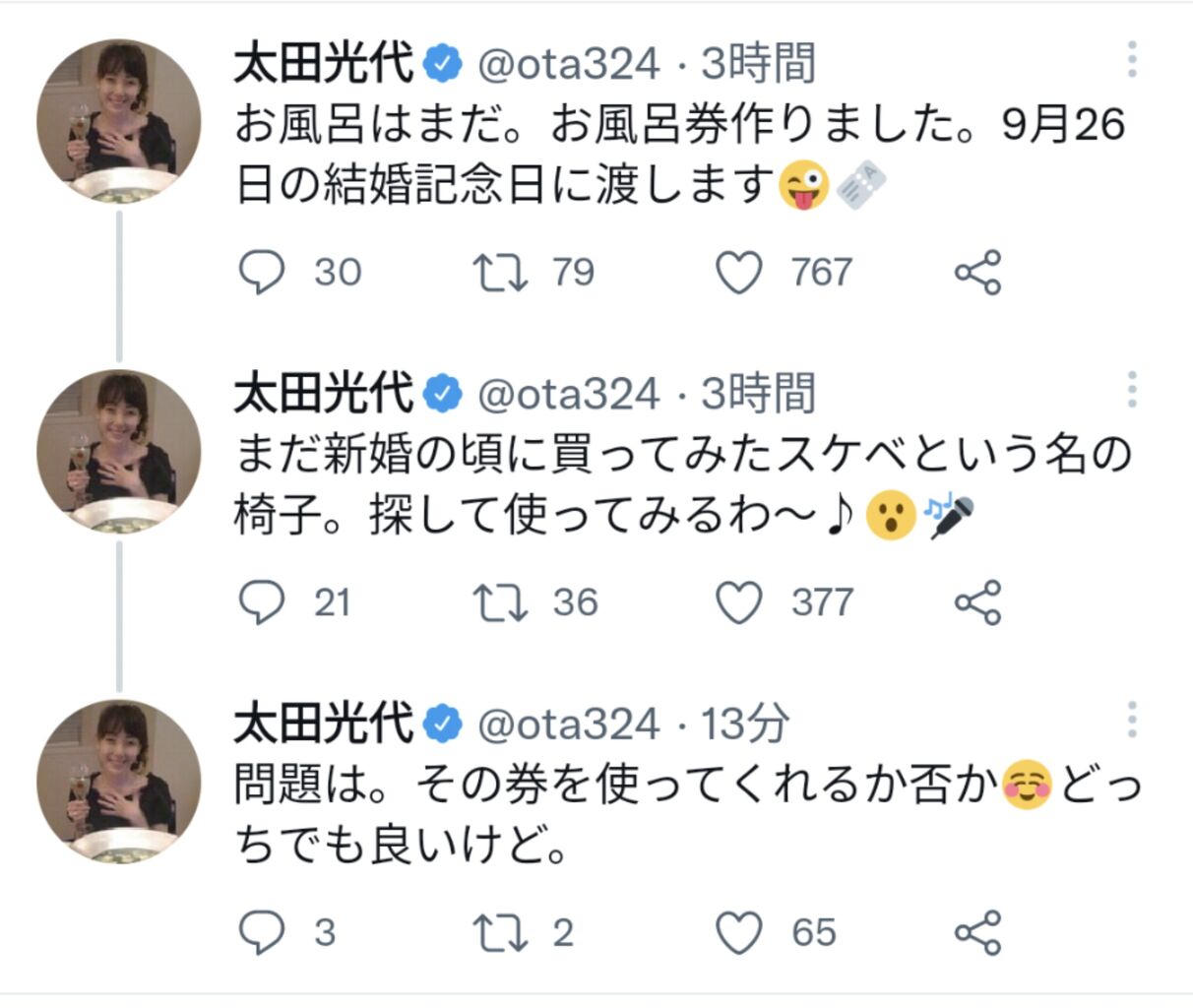Reply to the tweet posted 13分 ago
Image resolution: width=1193 pixels, height=1008 pixels.
point(261,932)
